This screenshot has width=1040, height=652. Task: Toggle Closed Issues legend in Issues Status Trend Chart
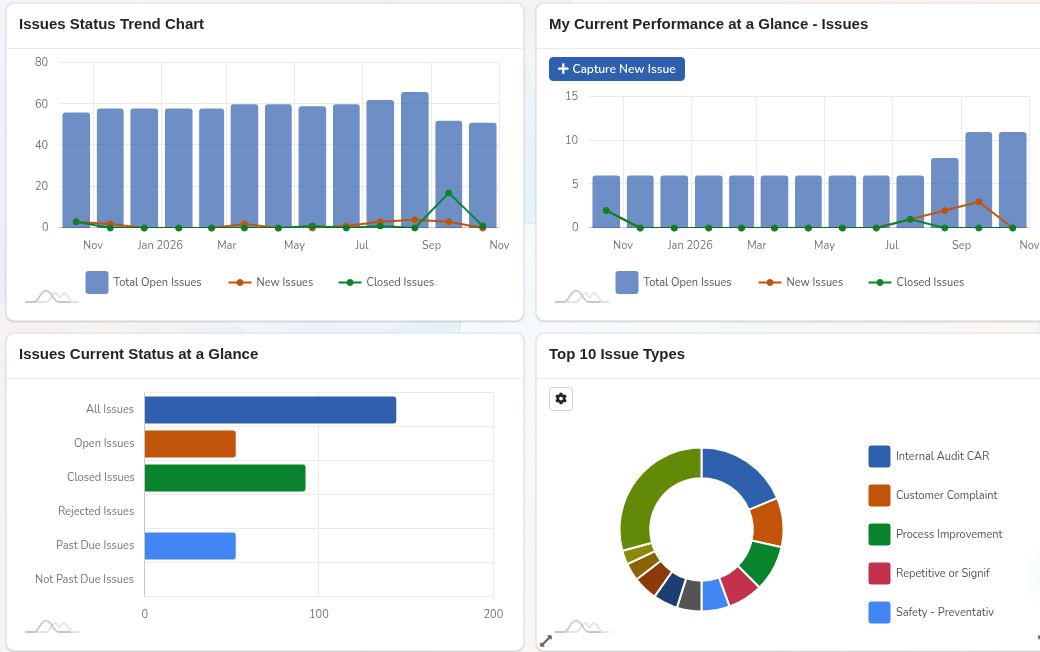[386, 282]
